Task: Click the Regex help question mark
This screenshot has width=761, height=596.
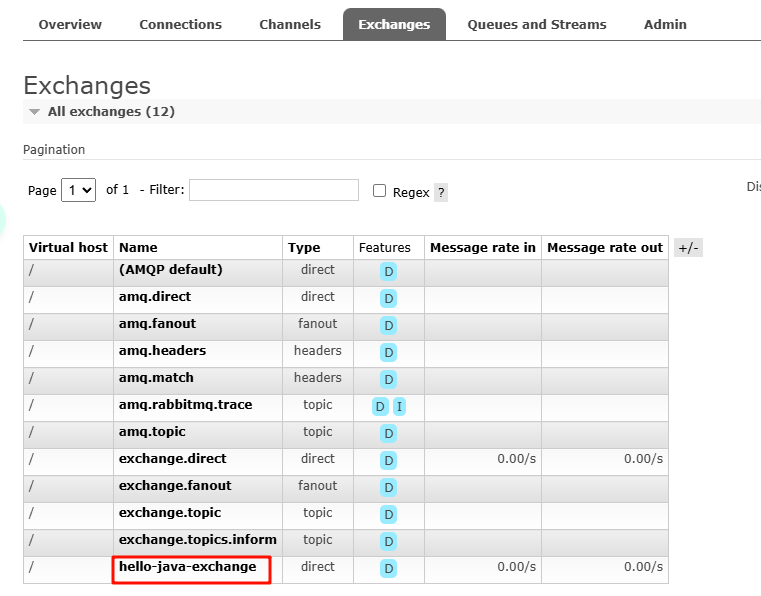Action: [x=441, y=192]
